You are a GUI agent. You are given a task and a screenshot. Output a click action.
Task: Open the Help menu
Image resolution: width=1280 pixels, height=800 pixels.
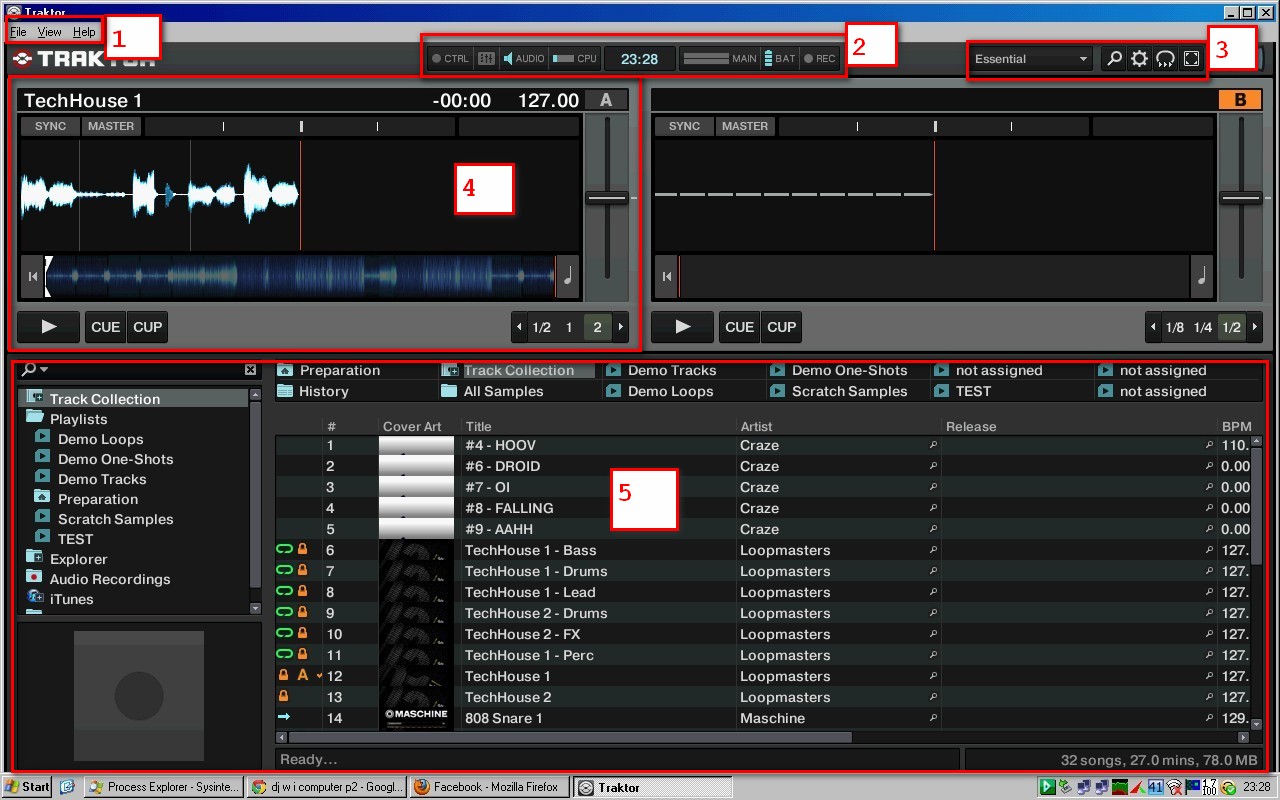click(84, 32)
